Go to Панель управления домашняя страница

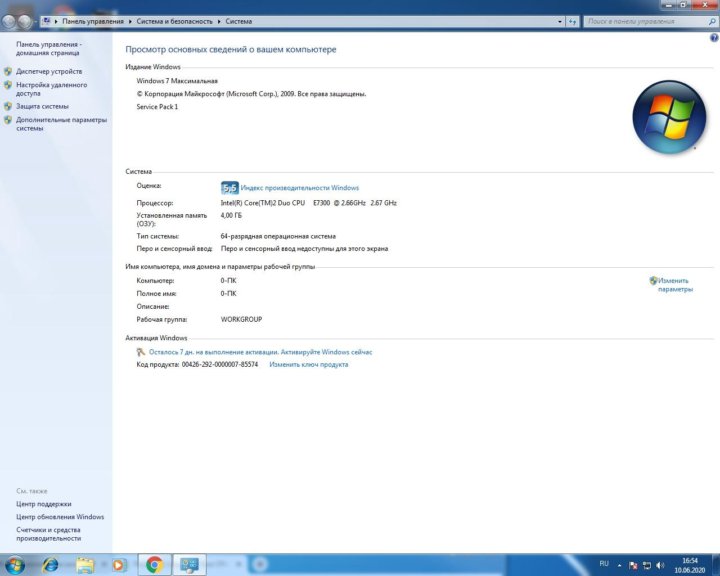(49, 49)
